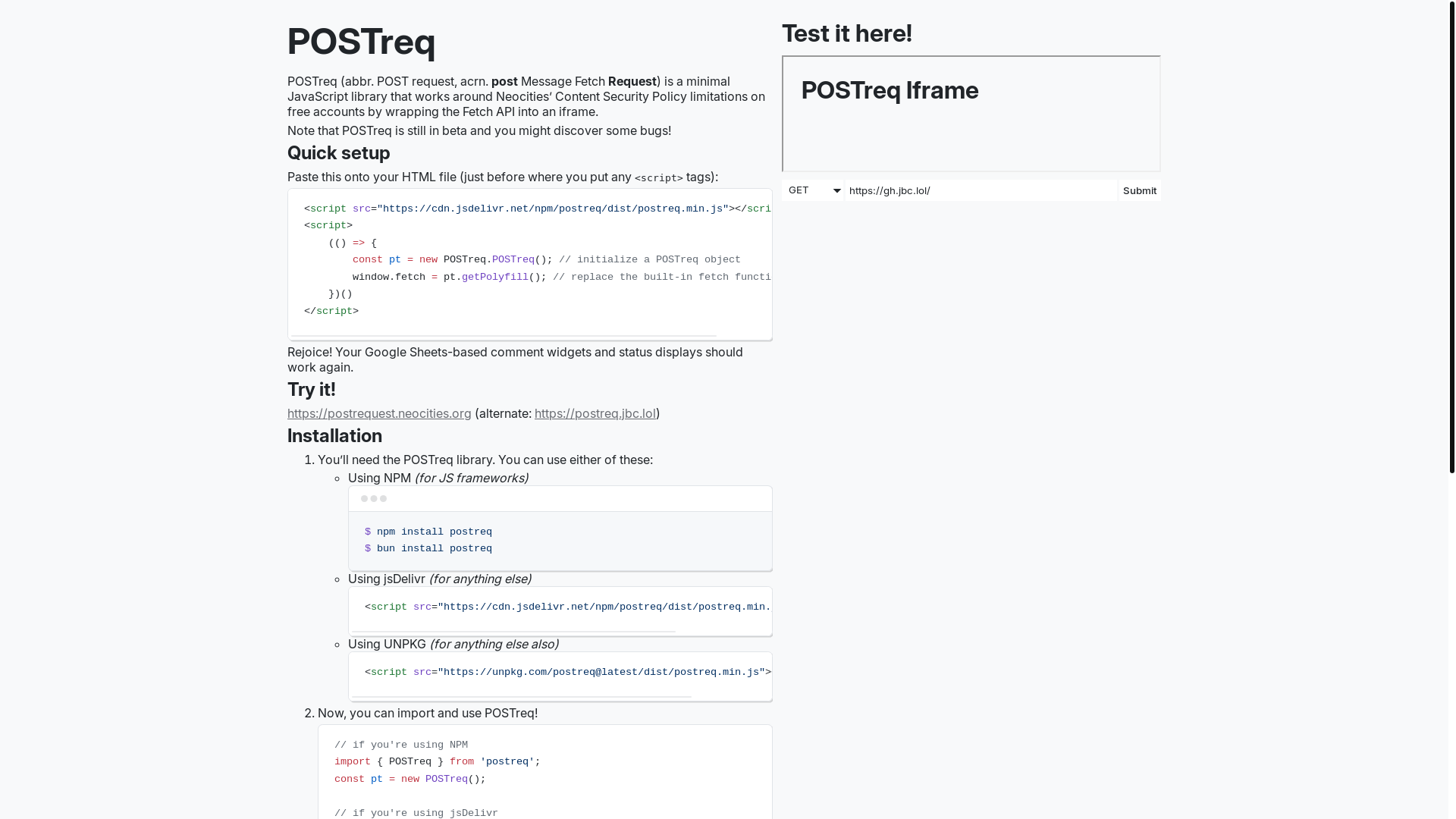Click the 'Using NPM (for JS frameworks)' item

438,478
